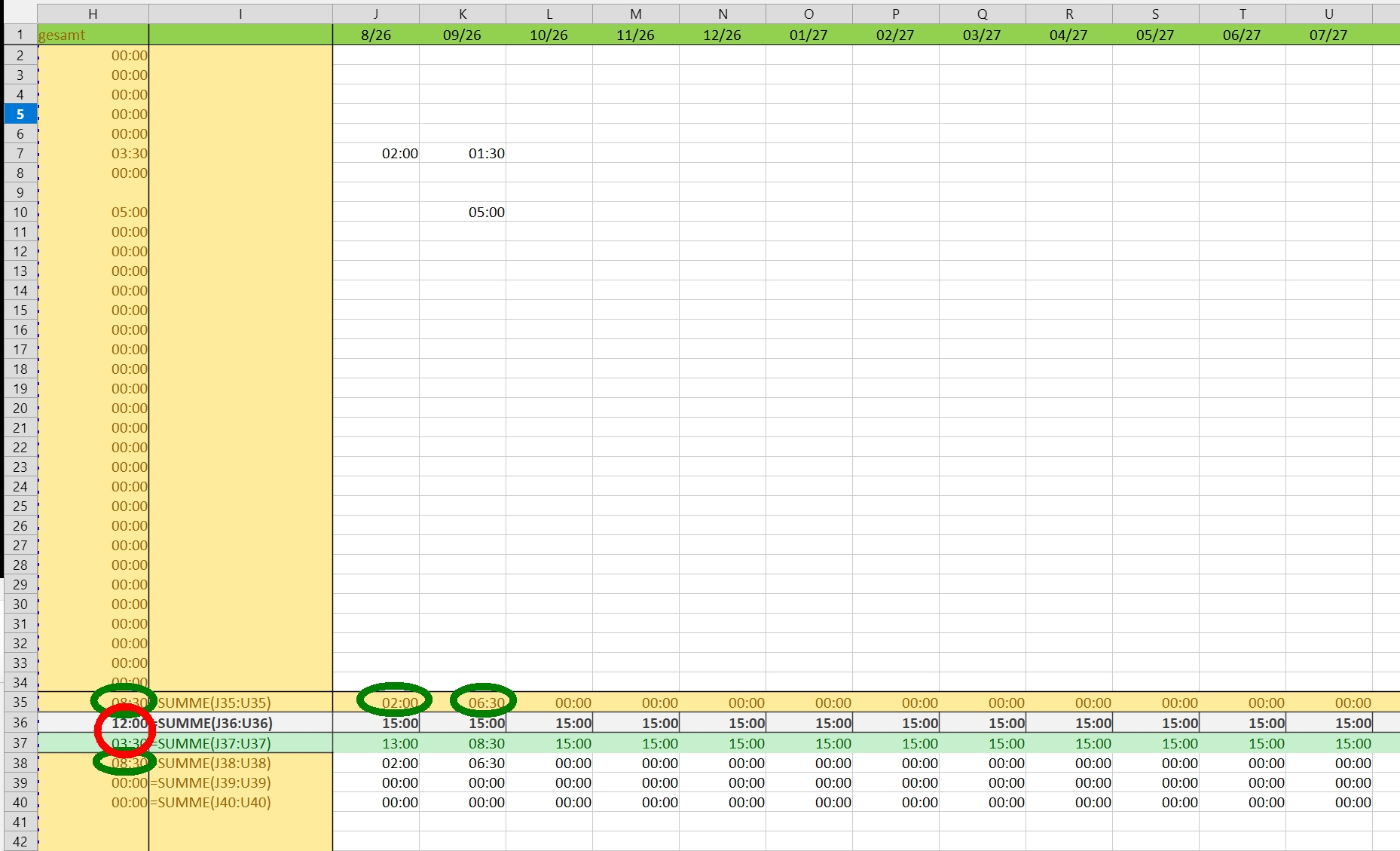The image size is (1400, 851).
Task: Select cell U36 showing 15:00
Action: 1329,723
